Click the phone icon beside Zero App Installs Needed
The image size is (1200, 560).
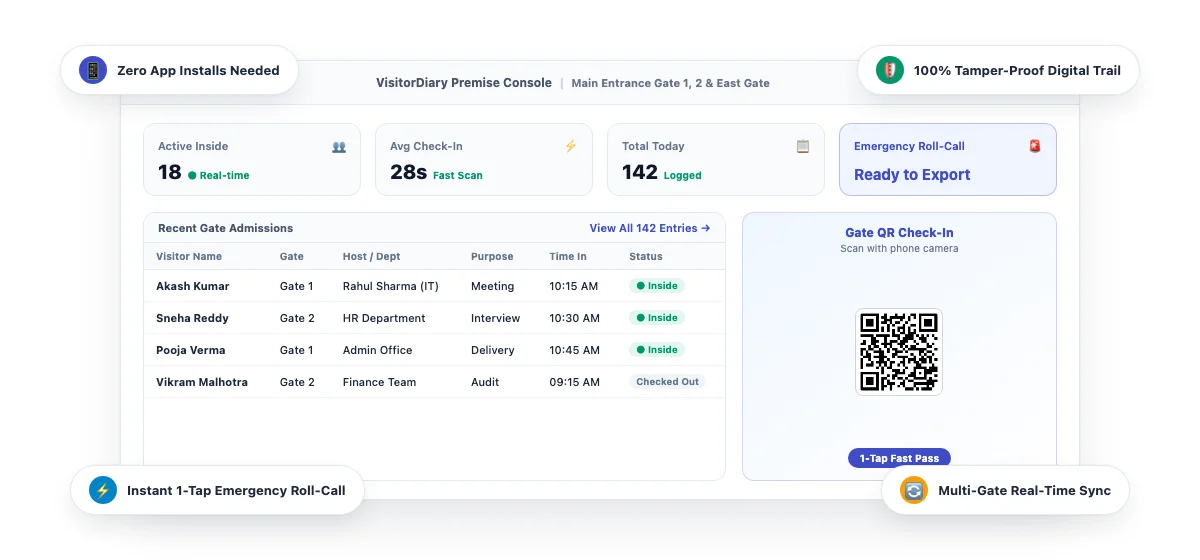pos(93,70)
